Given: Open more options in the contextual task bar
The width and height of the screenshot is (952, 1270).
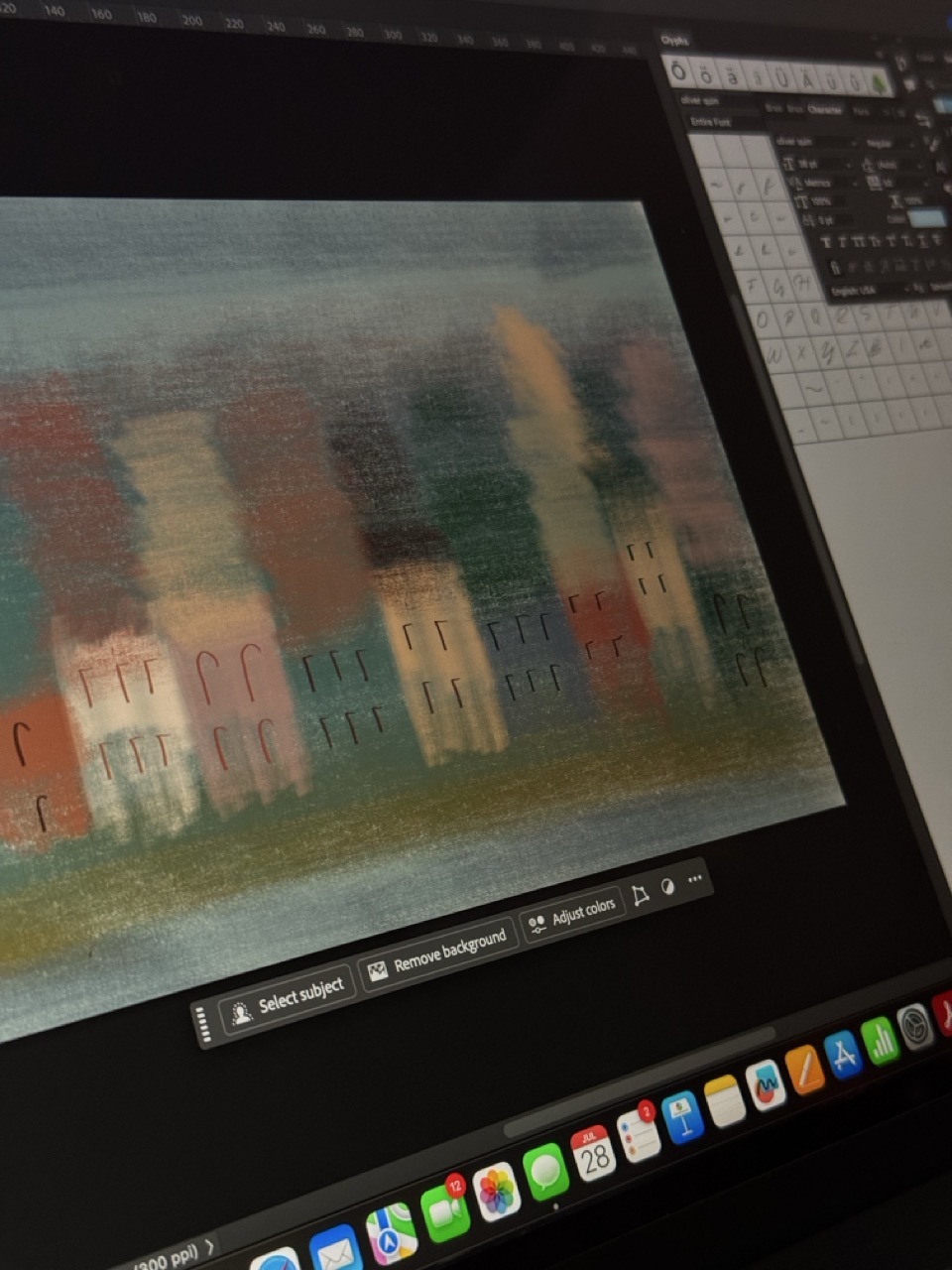Looking at the screenshot, I should 694,880.
